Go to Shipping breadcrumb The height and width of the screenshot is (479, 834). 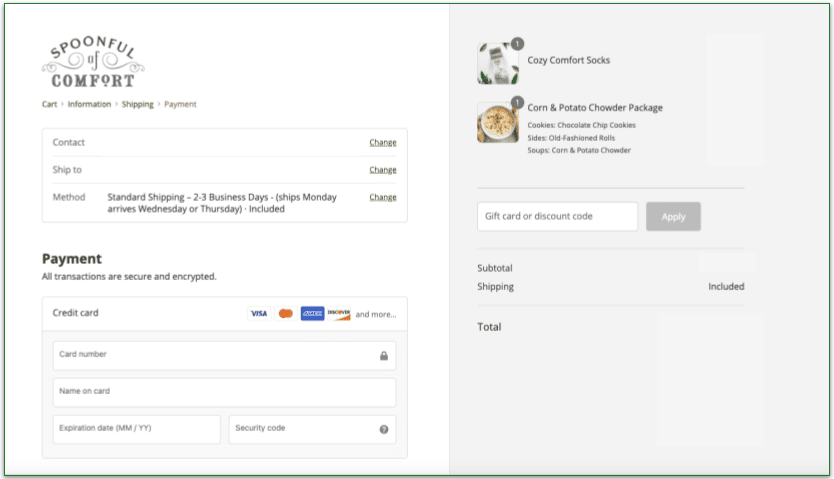(x=138, y=104)
